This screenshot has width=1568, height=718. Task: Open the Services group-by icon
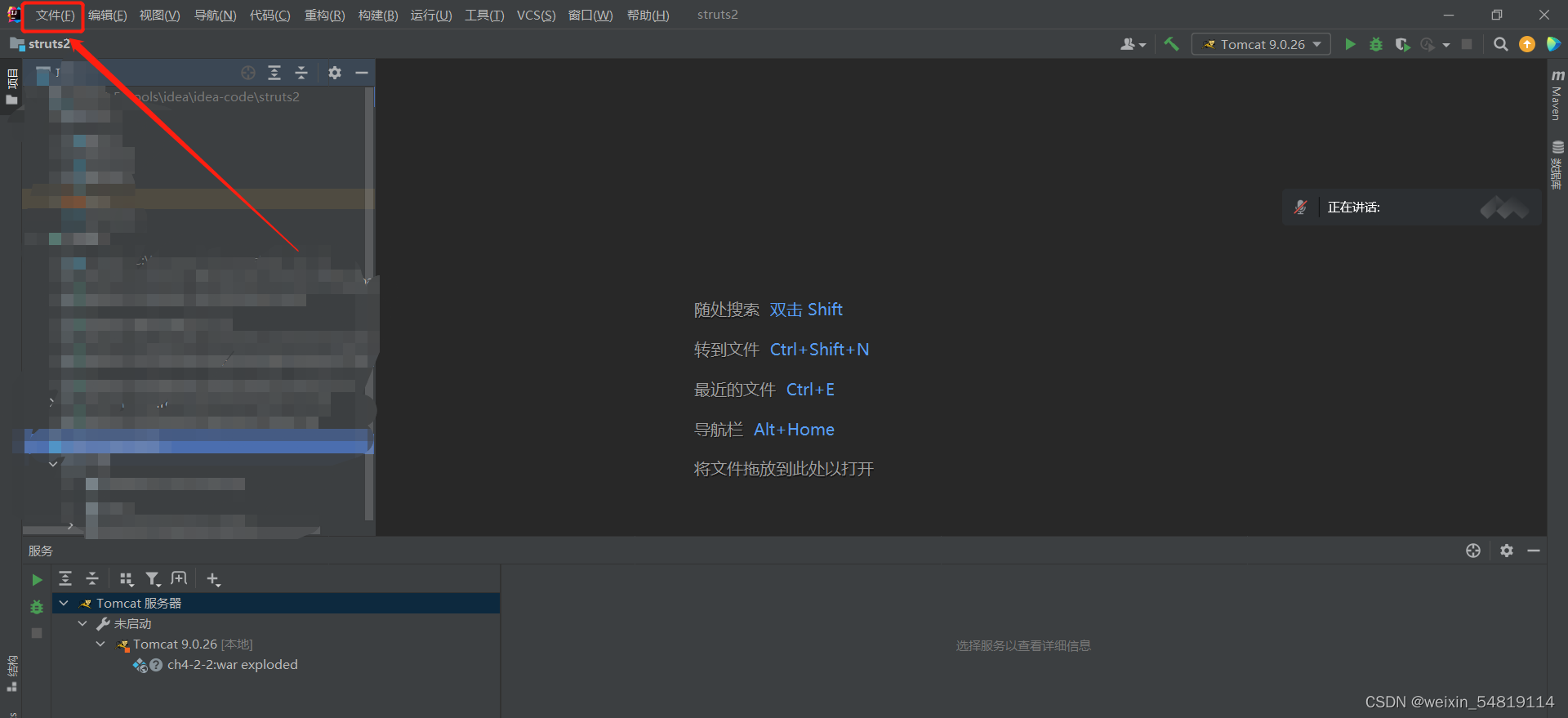click(x=127, y=579)
